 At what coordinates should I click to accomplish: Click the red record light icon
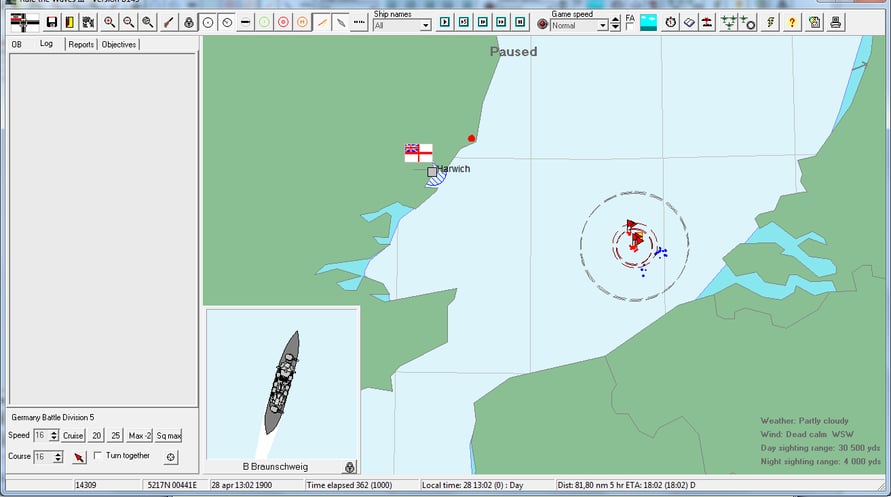pyautogui.click(x=543, y=25)
